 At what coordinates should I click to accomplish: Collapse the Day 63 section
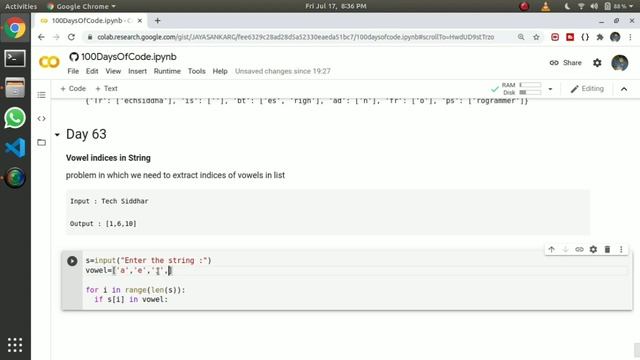57,134
